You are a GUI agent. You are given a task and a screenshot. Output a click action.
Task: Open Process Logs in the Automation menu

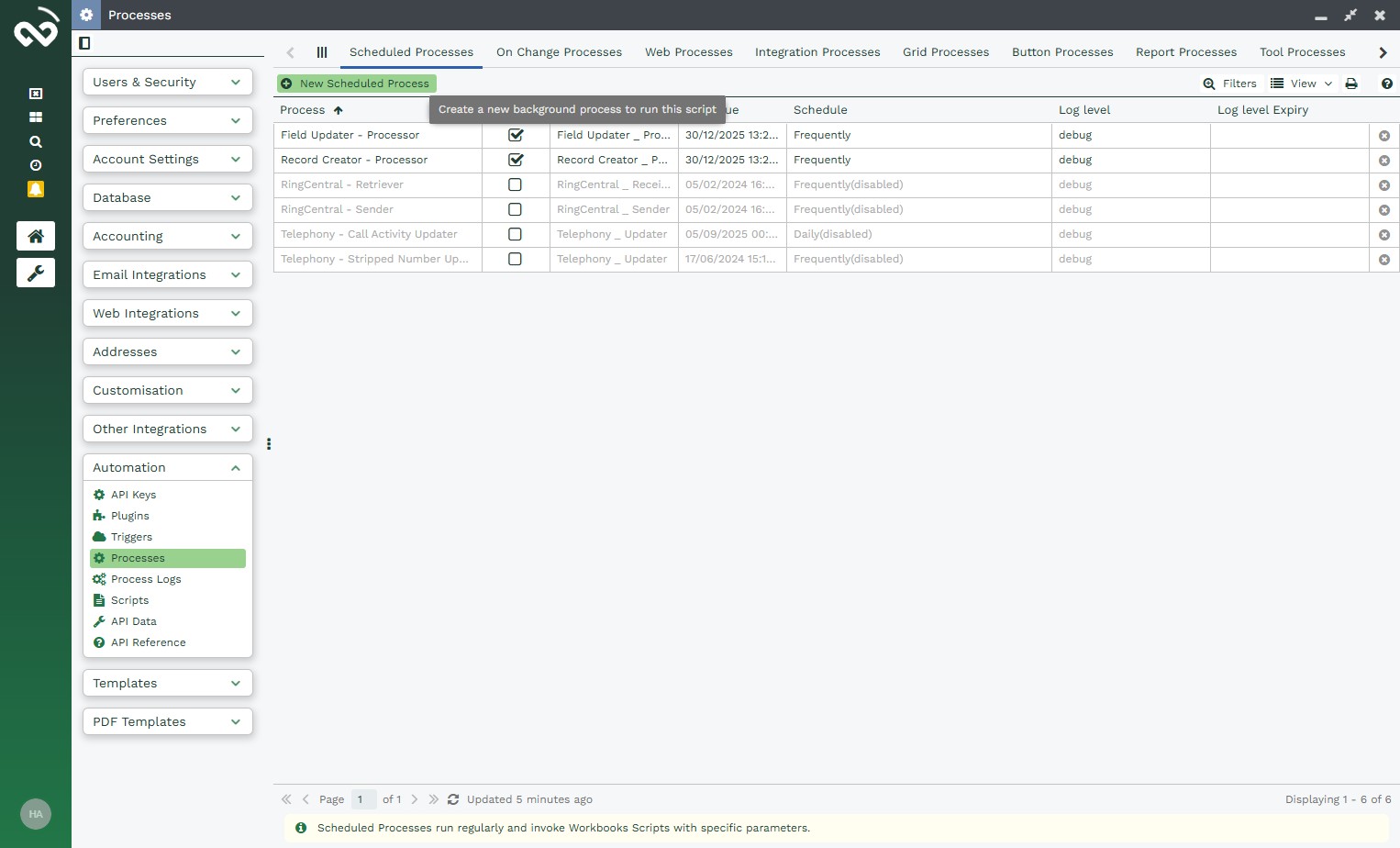pos(146,579)
